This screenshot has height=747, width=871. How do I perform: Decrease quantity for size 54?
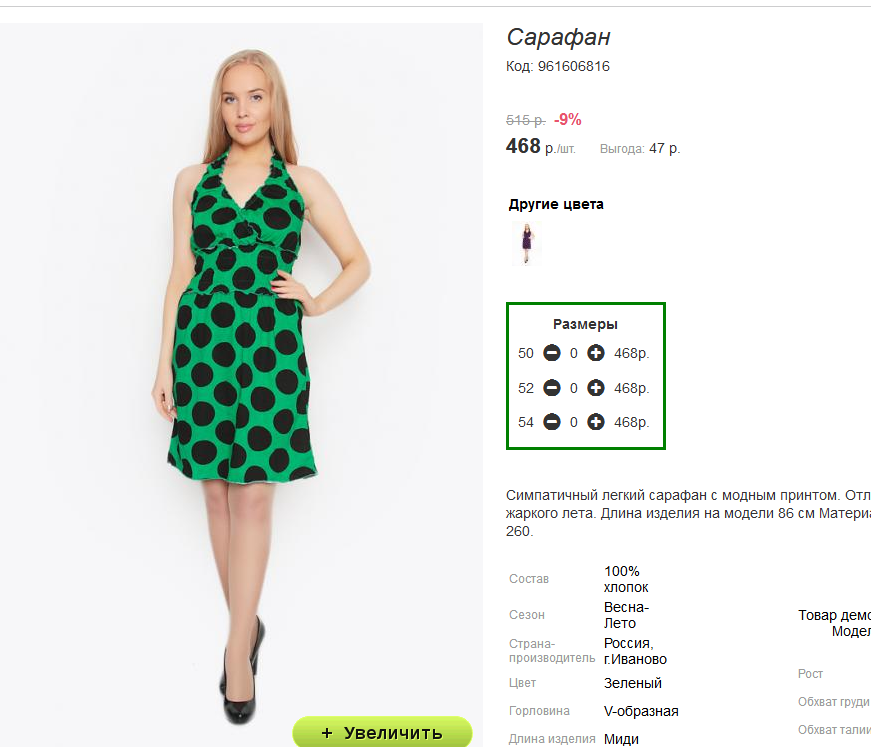[x=552, y=422]
